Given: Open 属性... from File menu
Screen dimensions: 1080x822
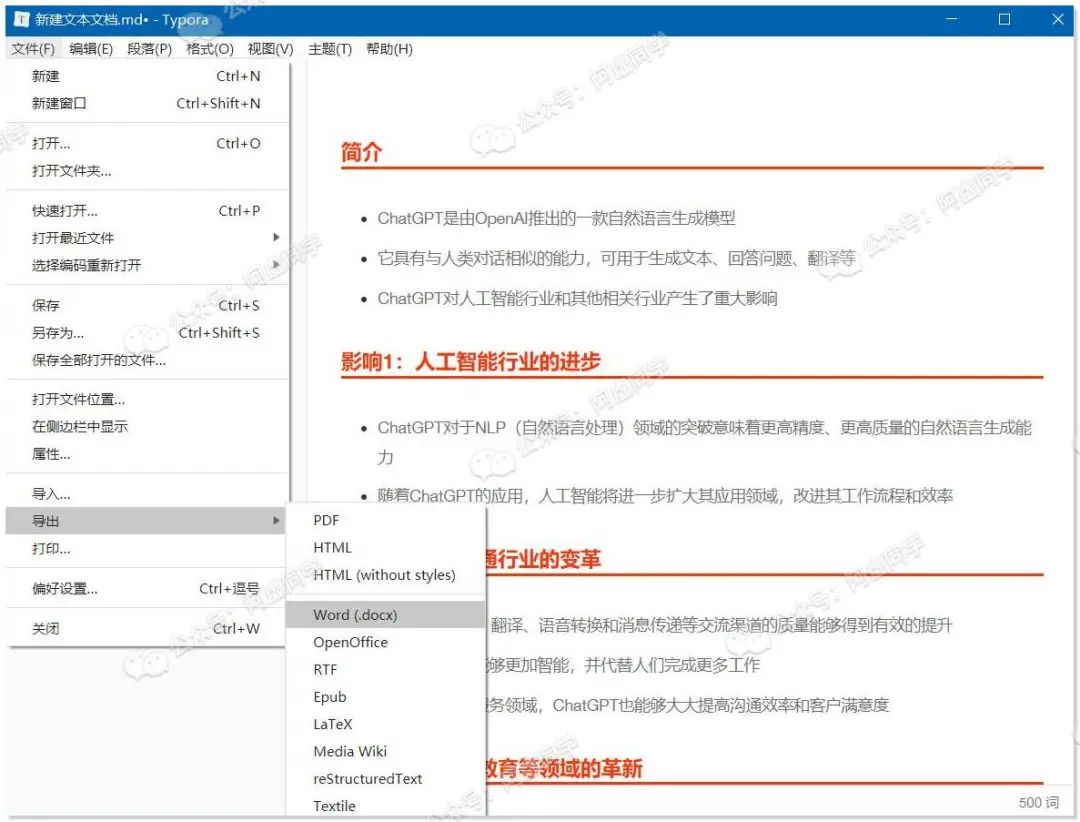Looking at the screenshot, I should (145, 454).
